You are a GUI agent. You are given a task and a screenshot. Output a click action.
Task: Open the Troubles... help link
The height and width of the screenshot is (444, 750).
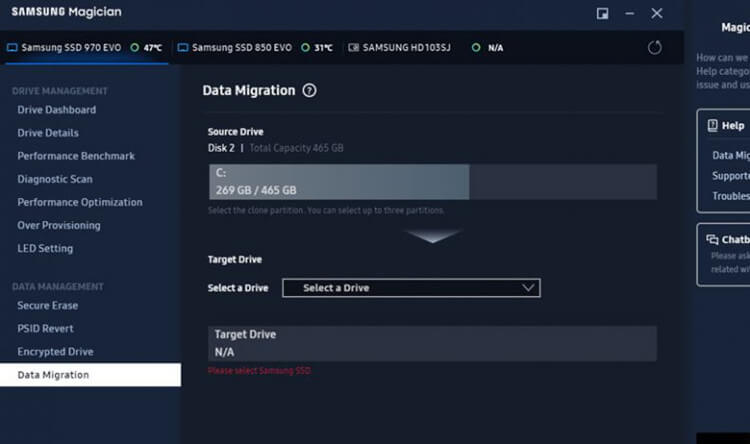pyautogui.click(x=731, y=196)
